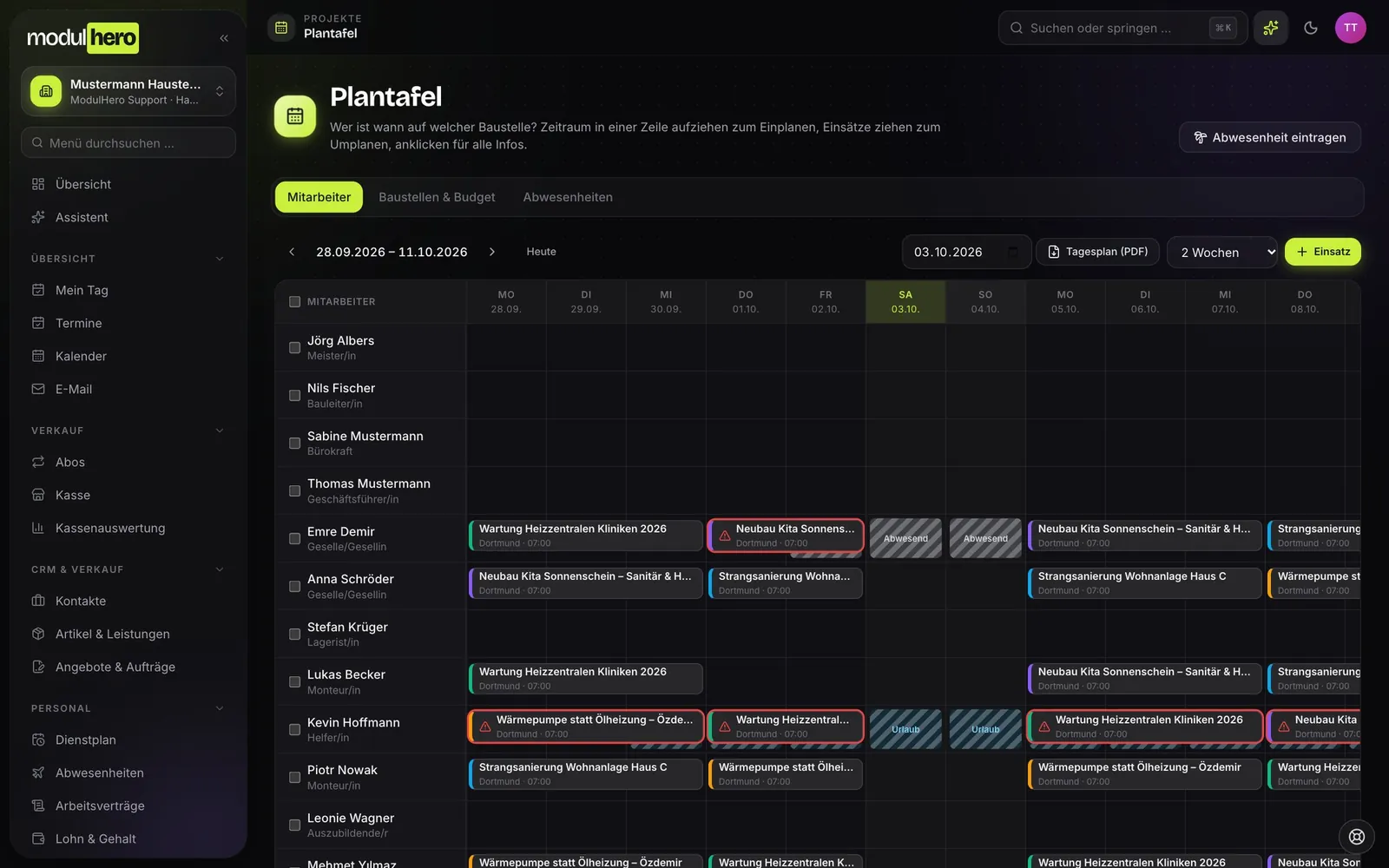Click the Plantafel calendar icon in breadcrumb
The height and width of the screenshot is (868, 1389).
(281, 28)
